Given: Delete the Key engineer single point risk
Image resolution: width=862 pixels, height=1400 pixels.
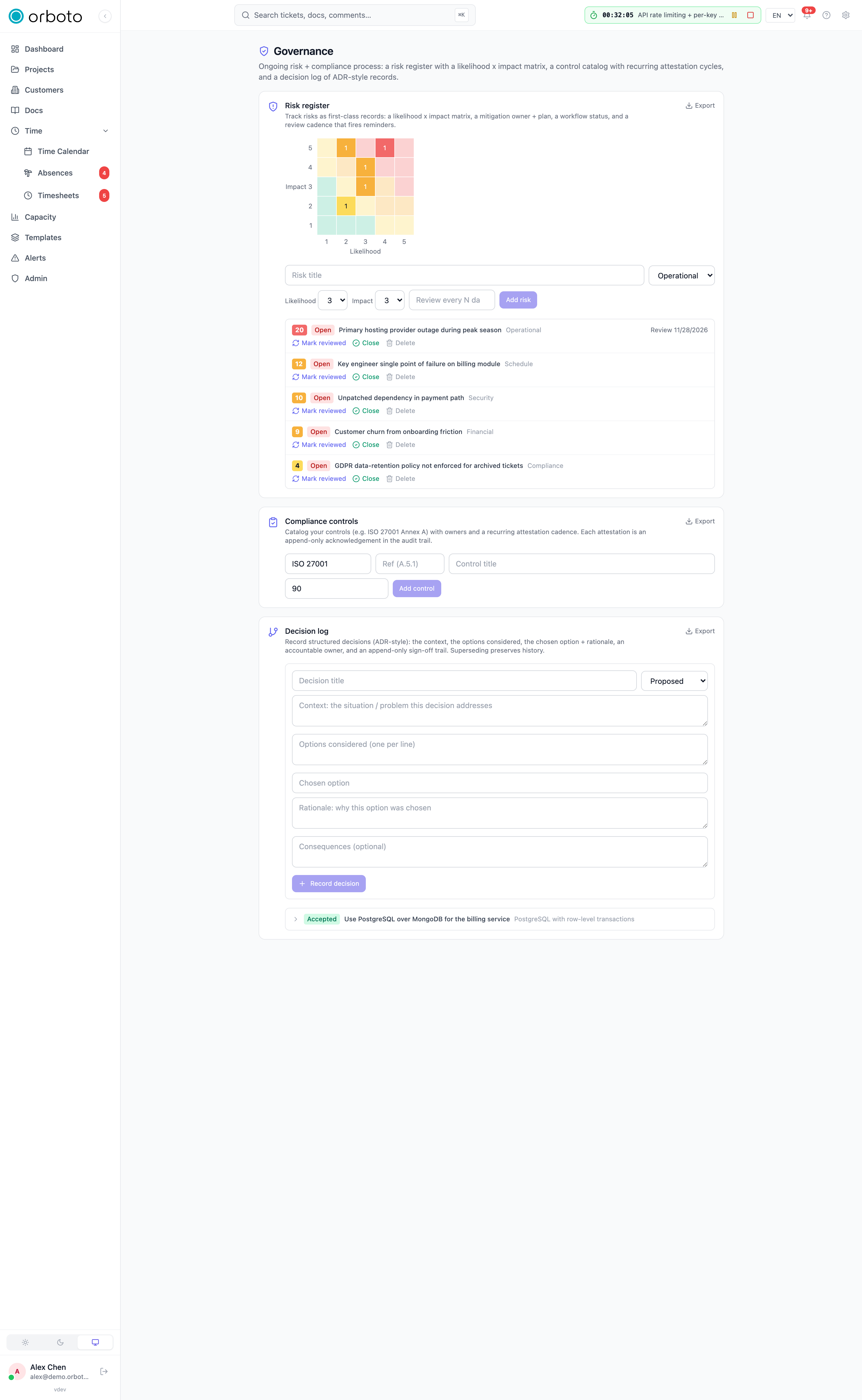Looking at the screenshot, I should point(401,377).
